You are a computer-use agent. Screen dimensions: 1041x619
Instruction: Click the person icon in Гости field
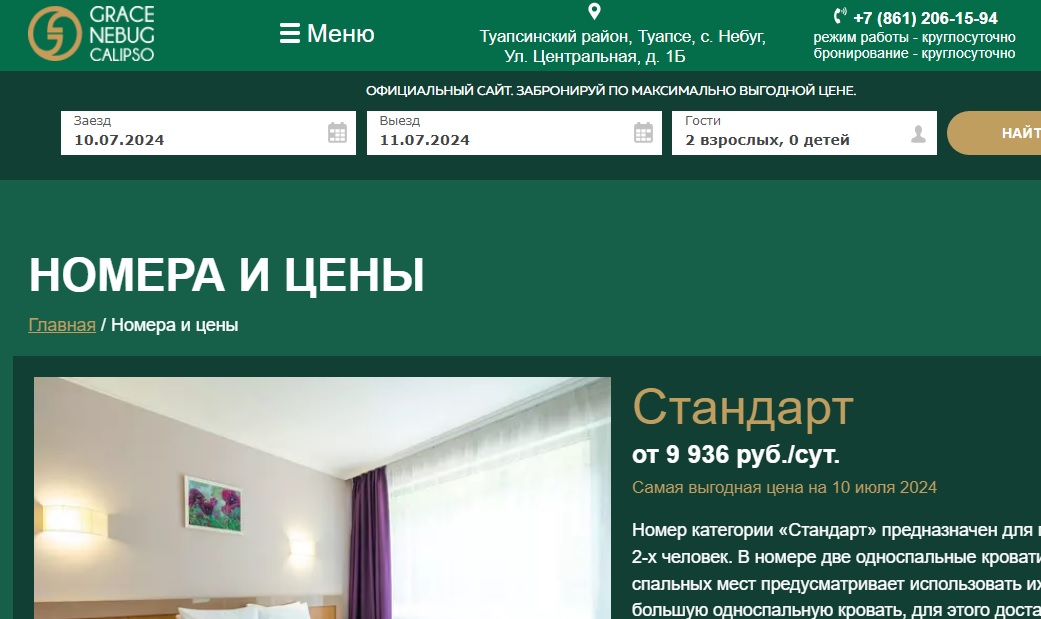click(918, 134)
